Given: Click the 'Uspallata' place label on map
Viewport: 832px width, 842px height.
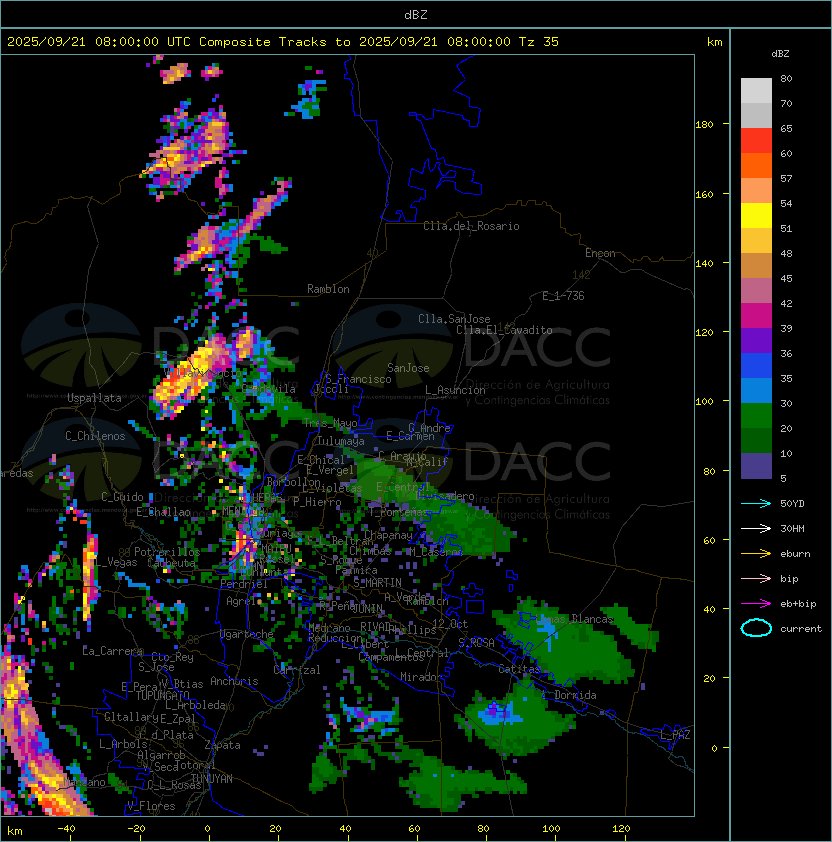Looking at the screenshot, I should [x=94, y=398].
